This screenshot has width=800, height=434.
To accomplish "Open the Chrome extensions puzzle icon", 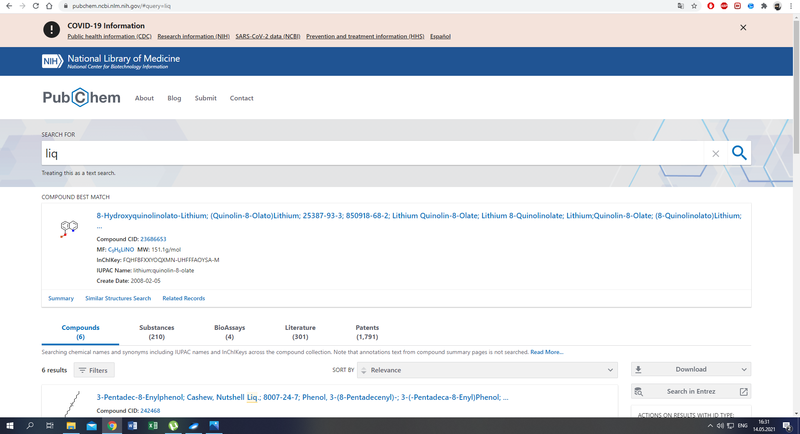I will point(764,6).
